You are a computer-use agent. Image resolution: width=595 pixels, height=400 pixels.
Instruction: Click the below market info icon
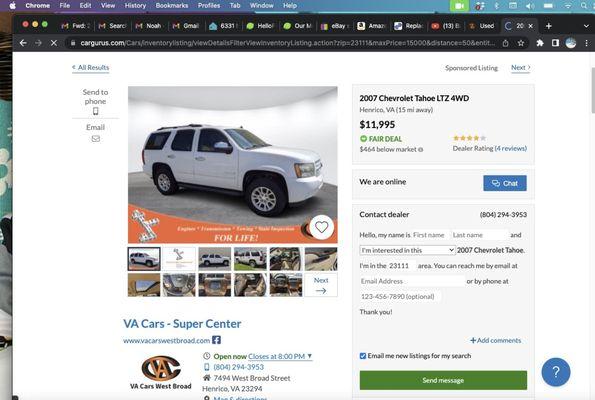pyautogui.click(x=420, y=150)
